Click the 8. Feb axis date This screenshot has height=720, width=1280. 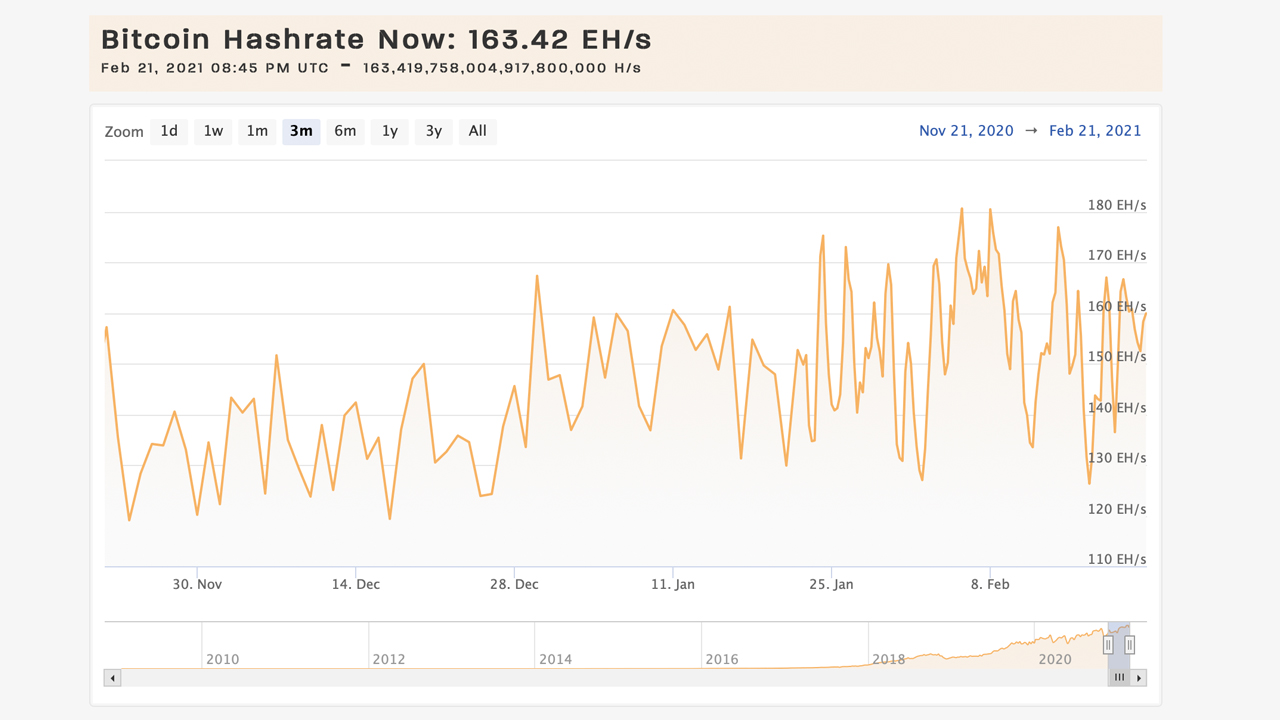(990, 584)
